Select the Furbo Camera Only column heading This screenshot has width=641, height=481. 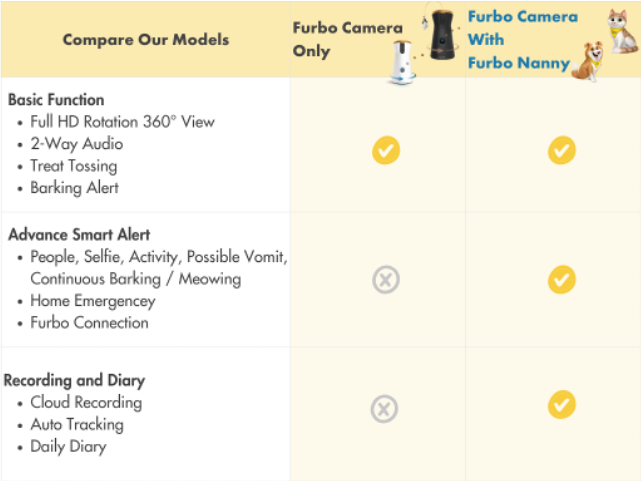point(346,39)
